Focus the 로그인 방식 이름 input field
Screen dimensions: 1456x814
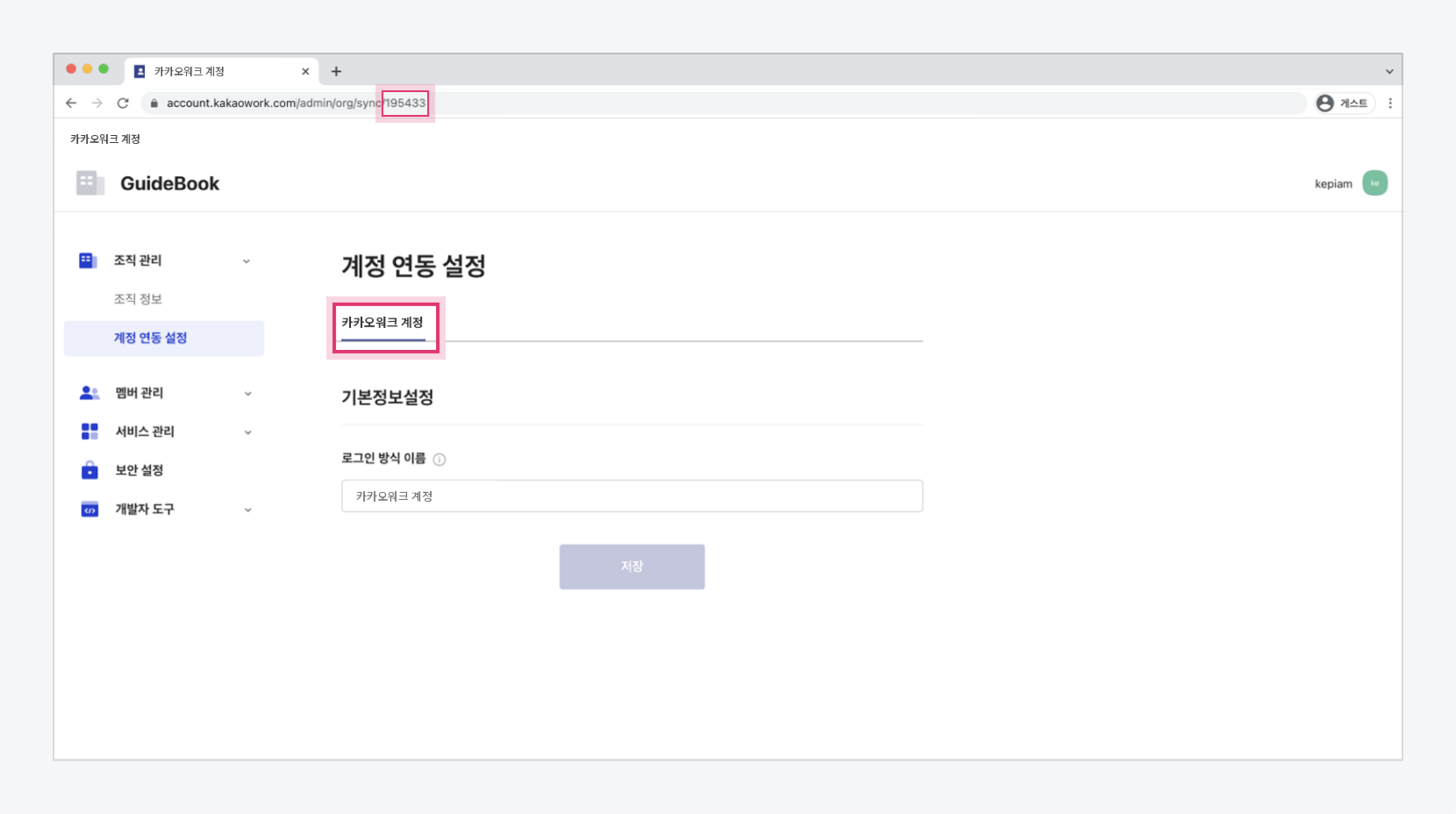pos(632,496)
